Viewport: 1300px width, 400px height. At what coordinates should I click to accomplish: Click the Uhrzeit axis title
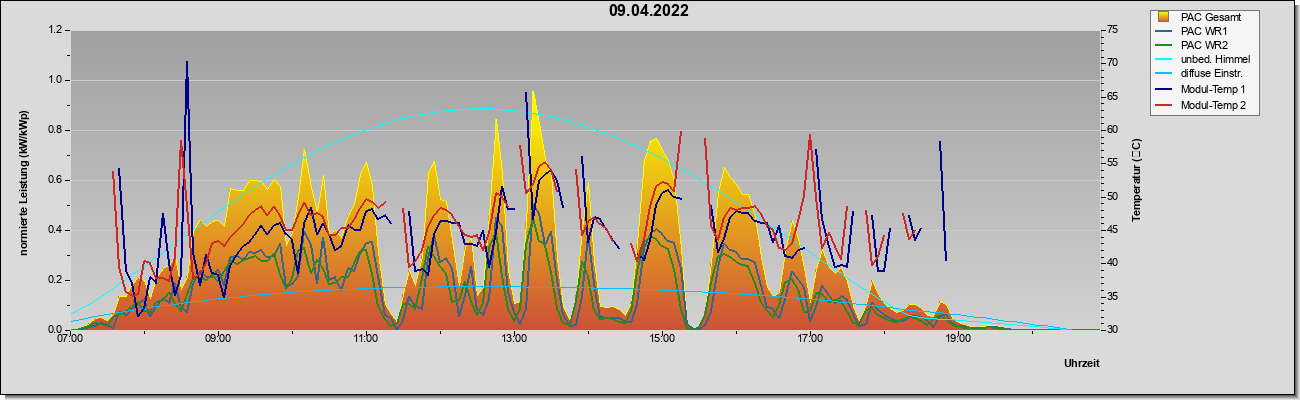click(1081, 364)
